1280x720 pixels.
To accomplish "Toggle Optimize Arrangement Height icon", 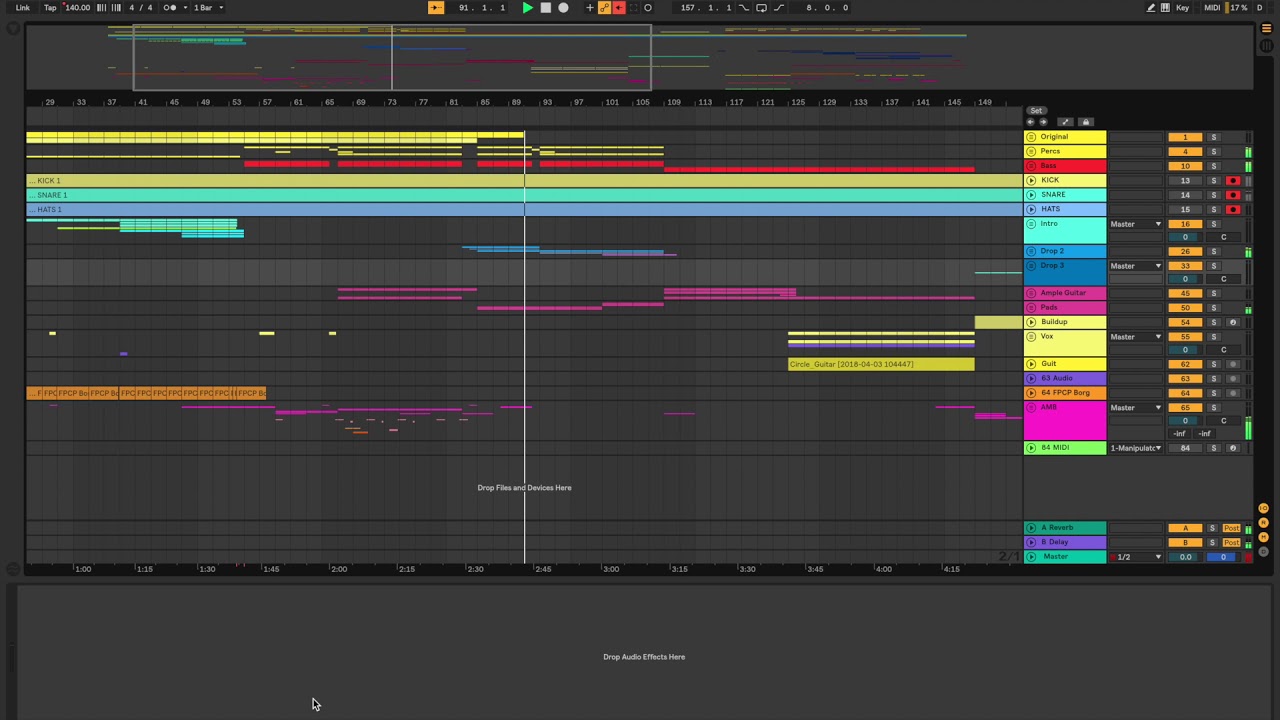I will point(1065,122).
